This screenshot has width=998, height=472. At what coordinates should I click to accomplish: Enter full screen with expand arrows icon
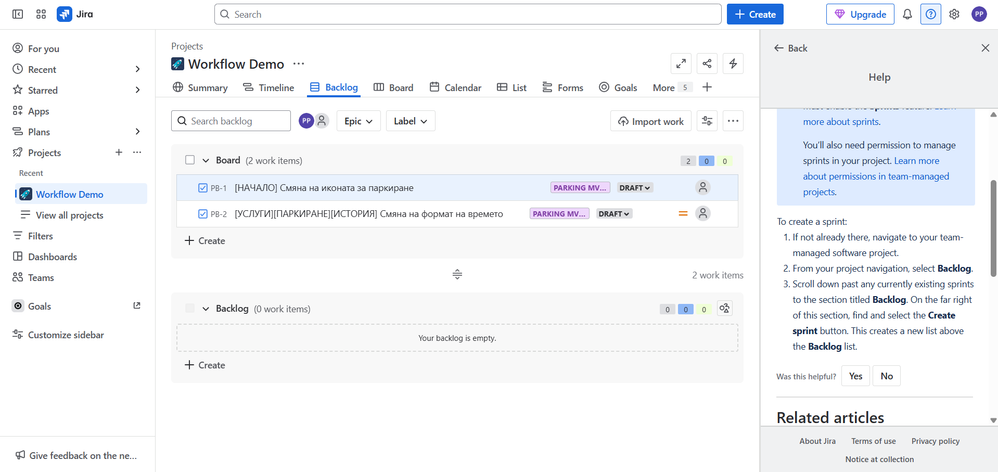[681, 64]
